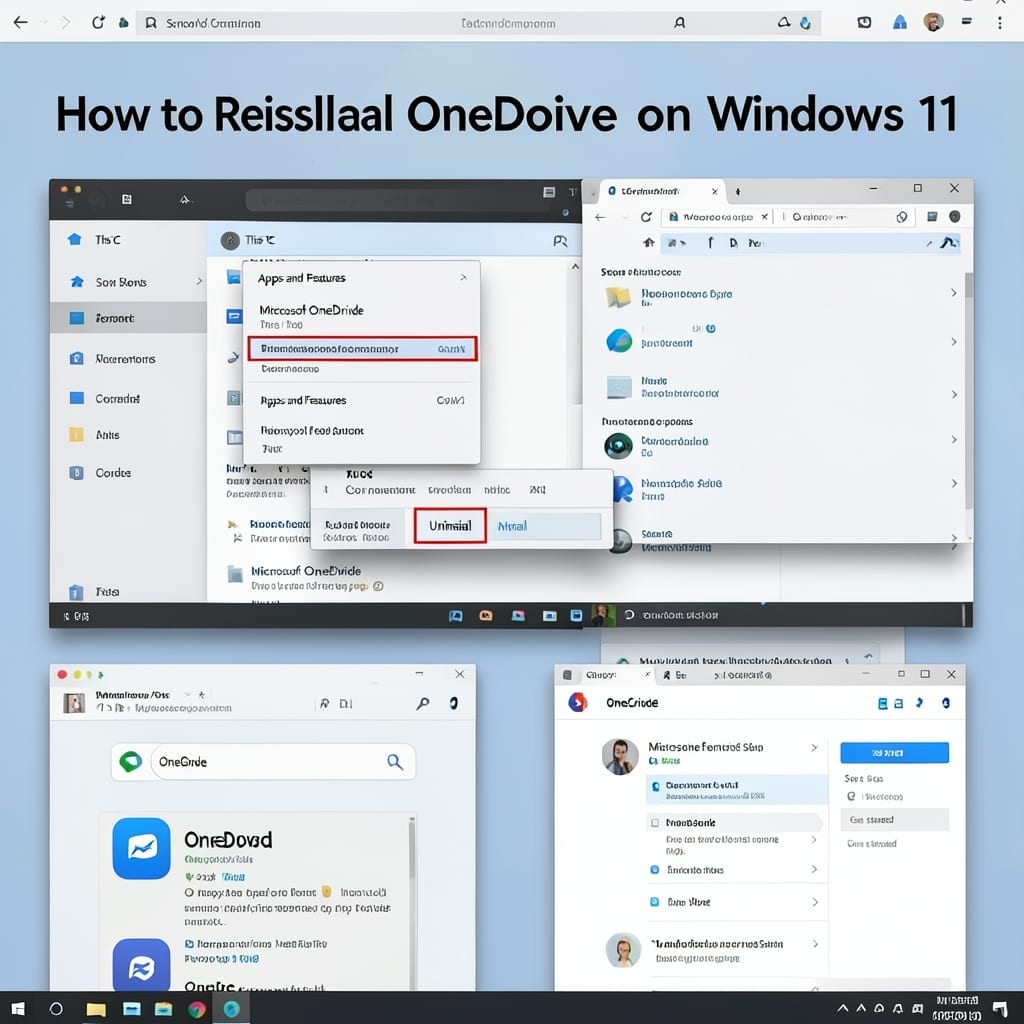
Task: Click the home icon in top-right window
Action: point(648,242)
